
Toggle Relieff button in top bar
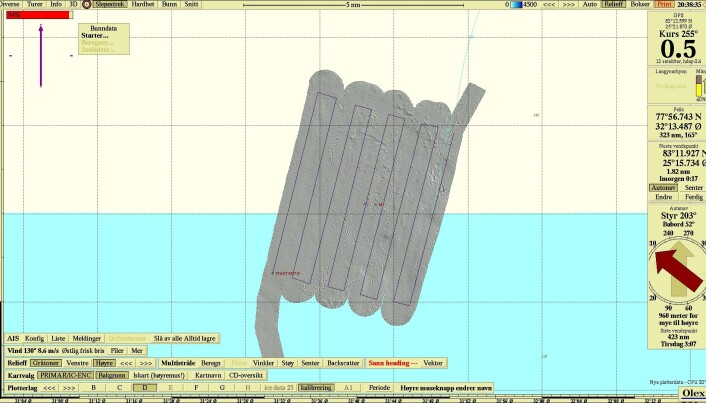[x=614, y=4]
